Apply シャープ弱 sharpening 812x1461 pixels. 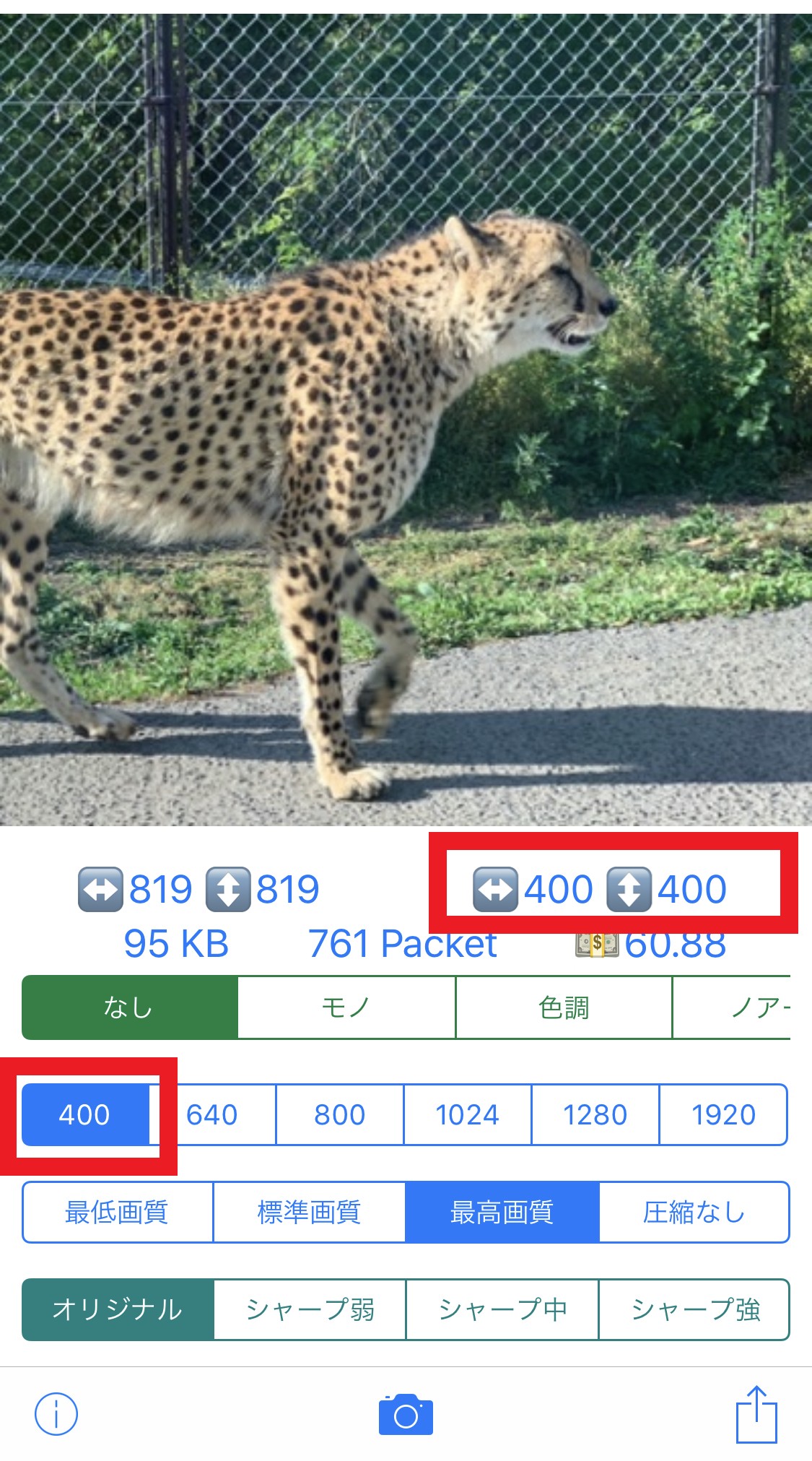[x=310, y=1309]
